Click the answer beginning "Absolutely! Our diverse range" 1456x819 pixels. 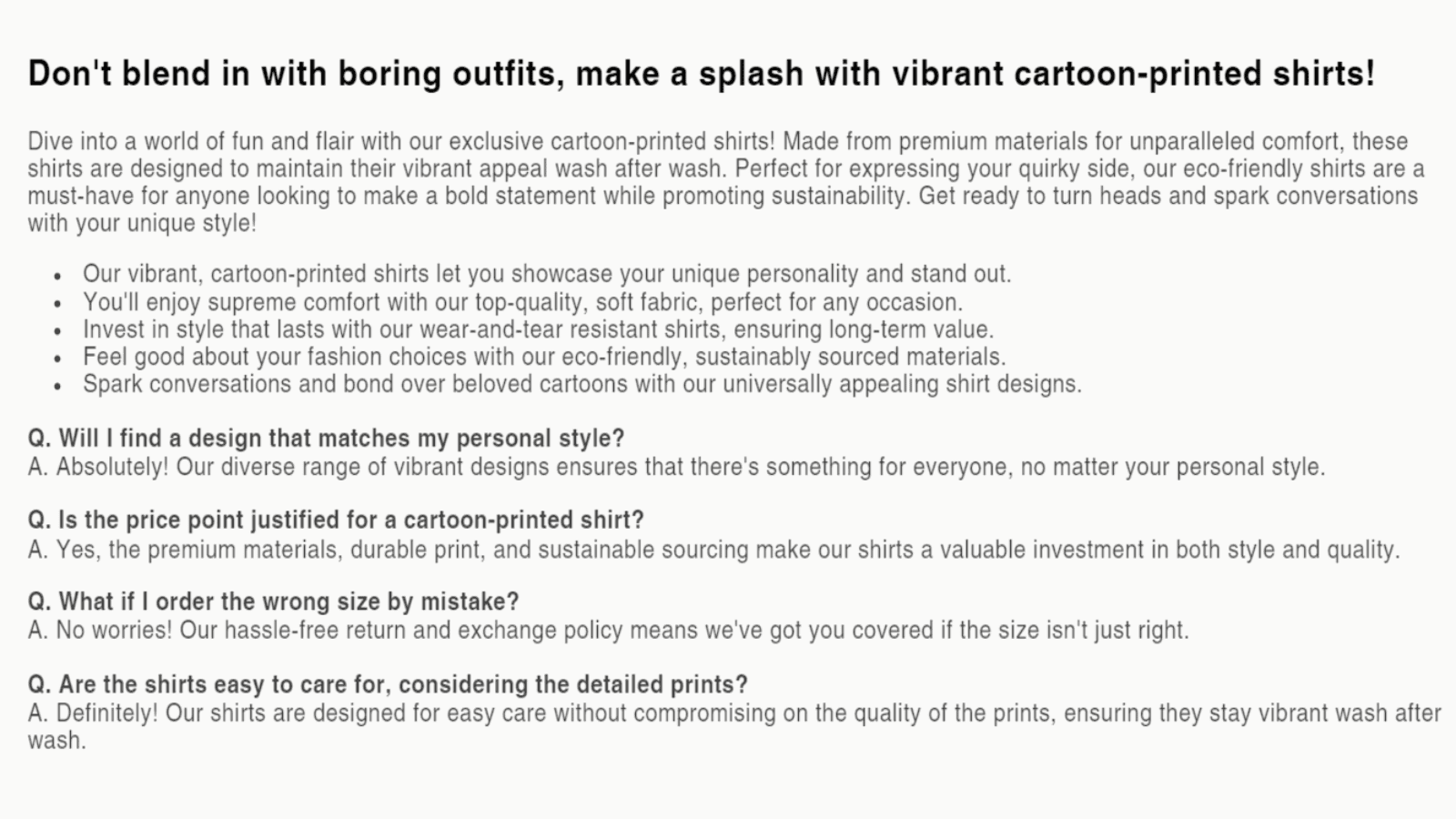coord(676,468)
